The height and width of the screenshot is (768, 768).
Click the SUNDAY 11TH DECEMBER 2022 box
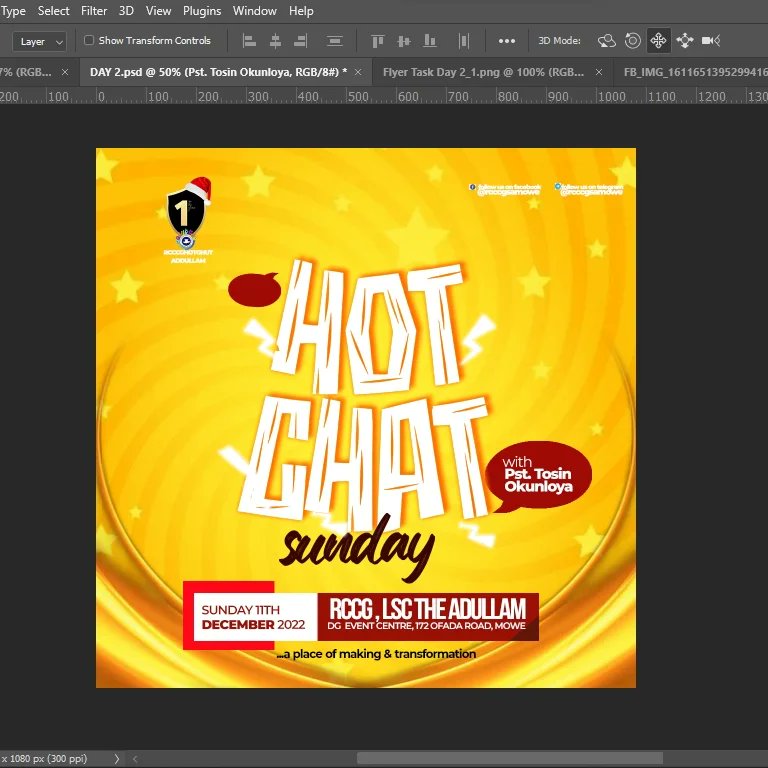coord(255,617)
